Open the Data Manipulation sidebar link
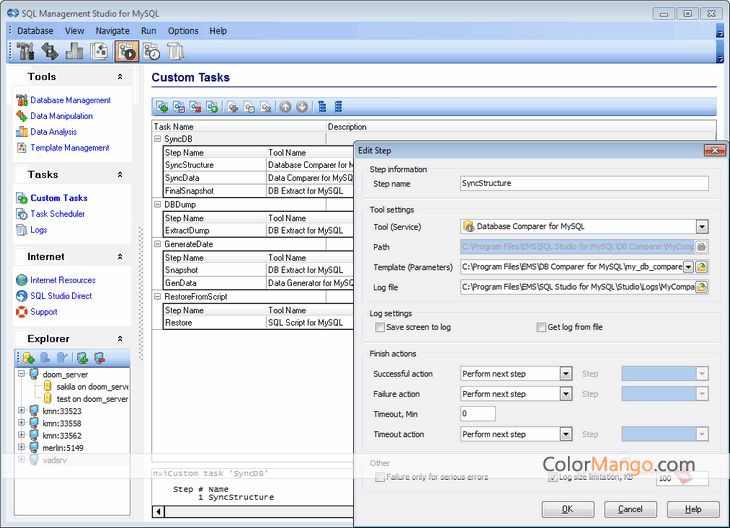The height and width of the screenshot is (528, 730). click(x=61, y=116)
